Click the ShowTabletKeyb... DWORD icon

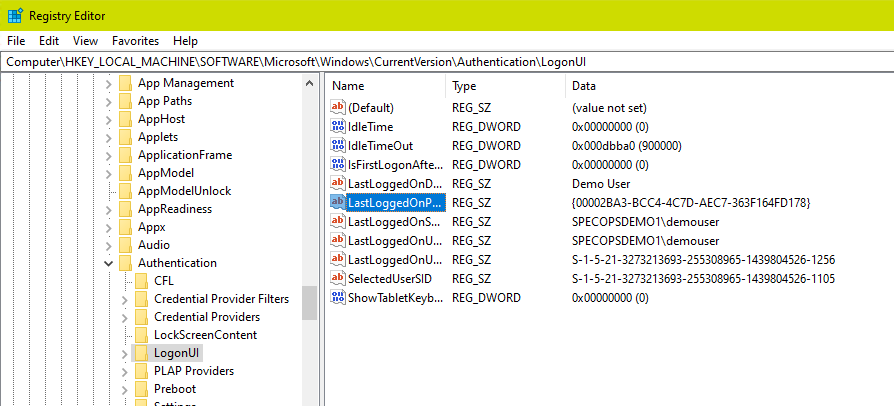[x=338, y=298]
